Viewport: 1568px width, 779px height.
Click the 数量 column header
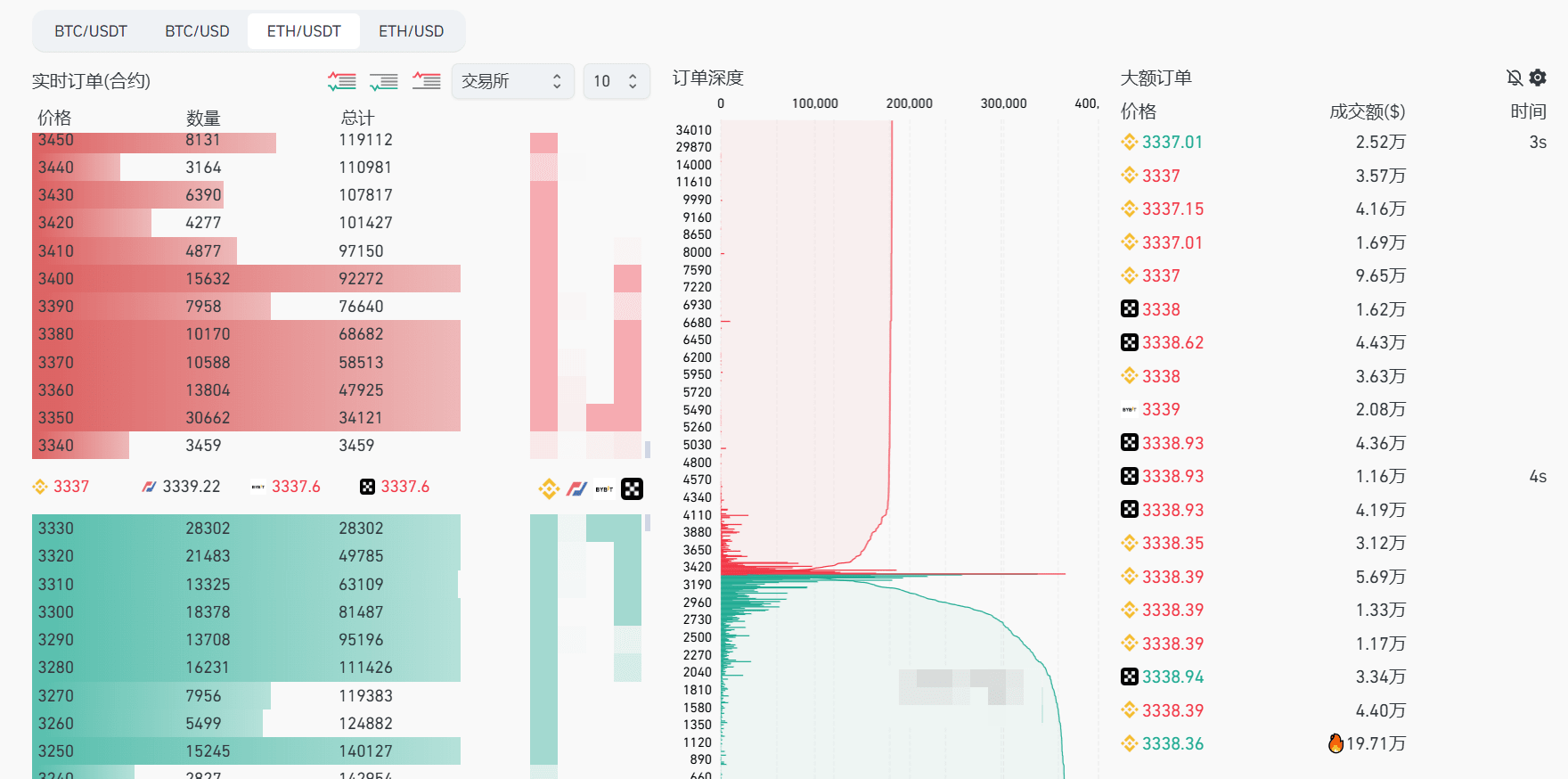[x=203, y=118]
